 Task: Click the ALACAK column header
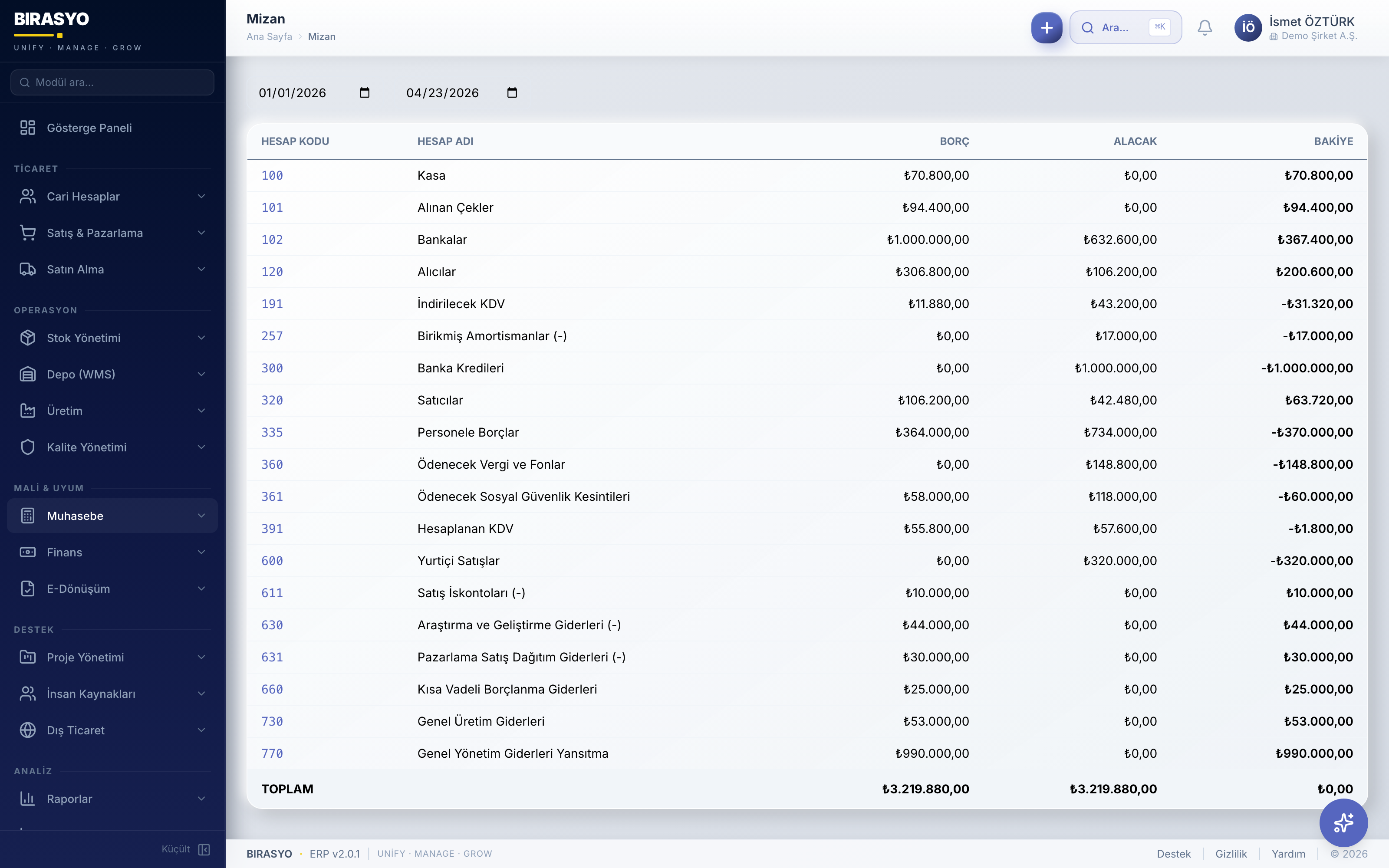1135,141
